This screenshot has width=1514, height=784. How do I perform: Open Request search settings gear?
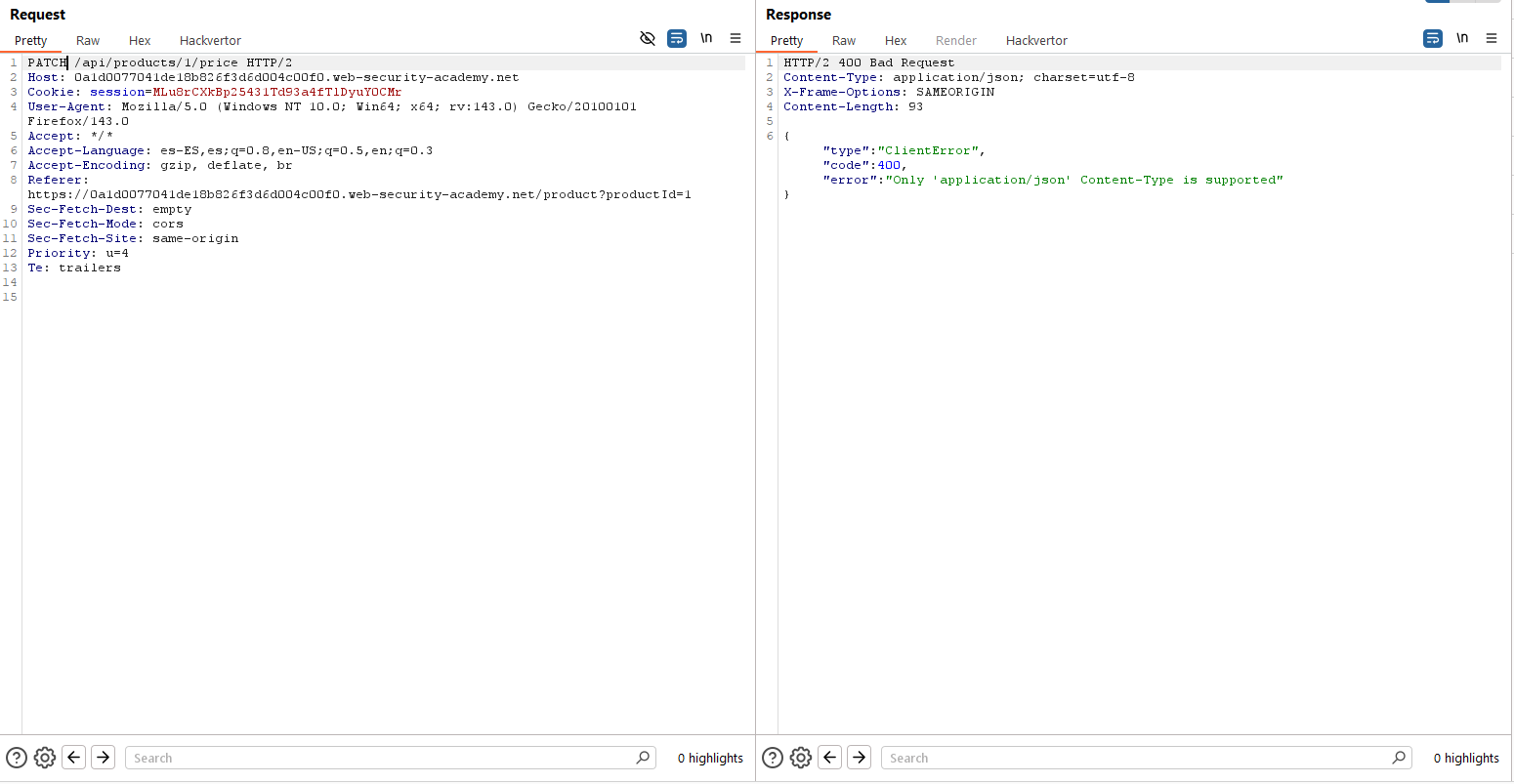[45, 758]
